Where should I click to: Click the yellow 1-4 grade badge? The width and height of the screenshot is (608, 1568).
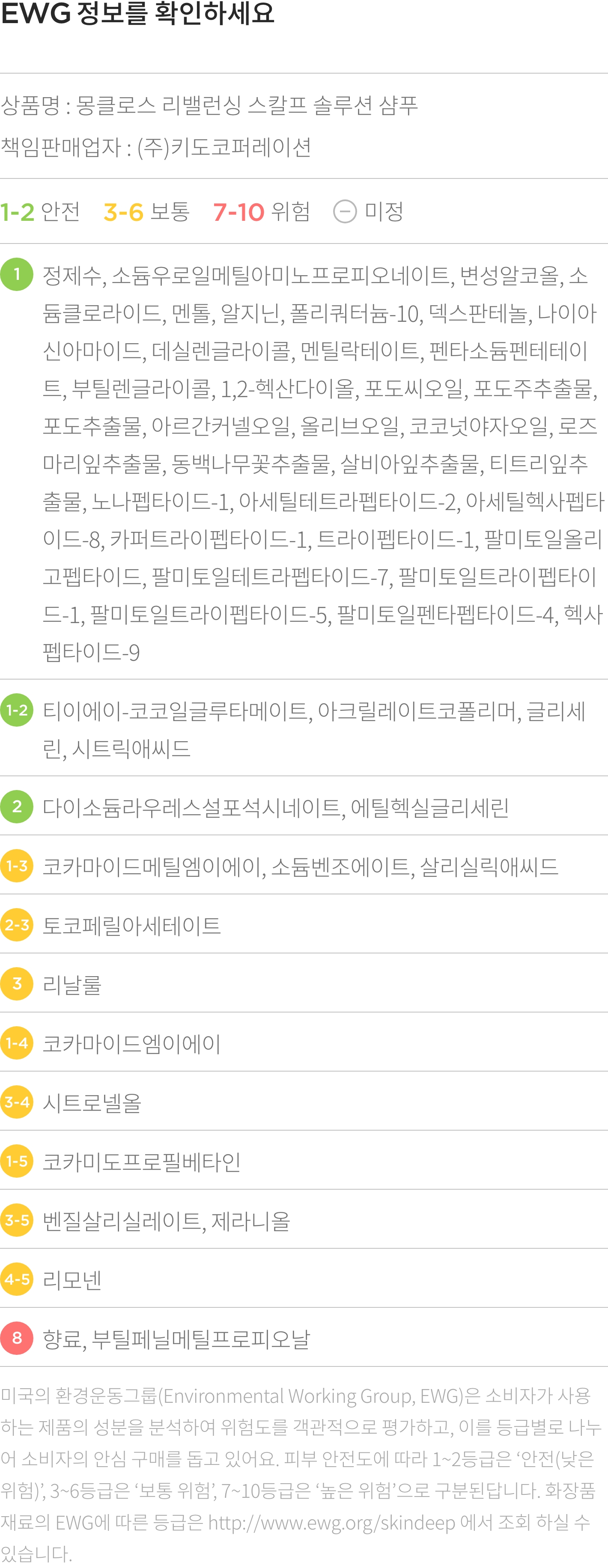click(x=16, y=1043)
